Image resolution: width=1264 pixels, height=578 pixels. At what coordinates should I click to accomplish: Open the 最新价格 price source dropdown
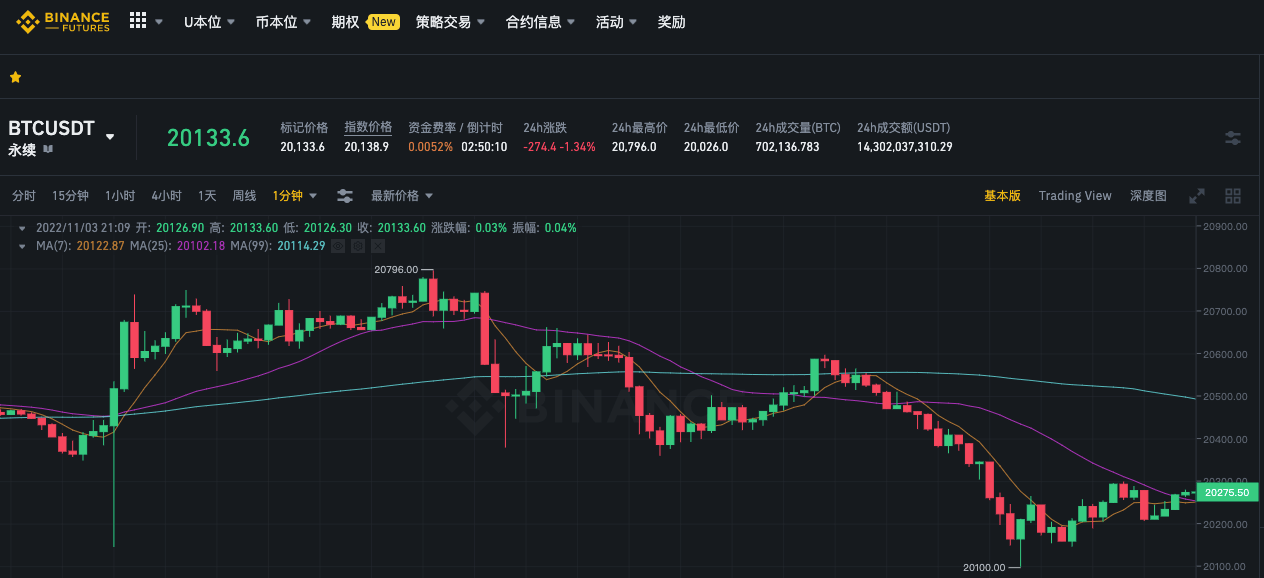400,195
